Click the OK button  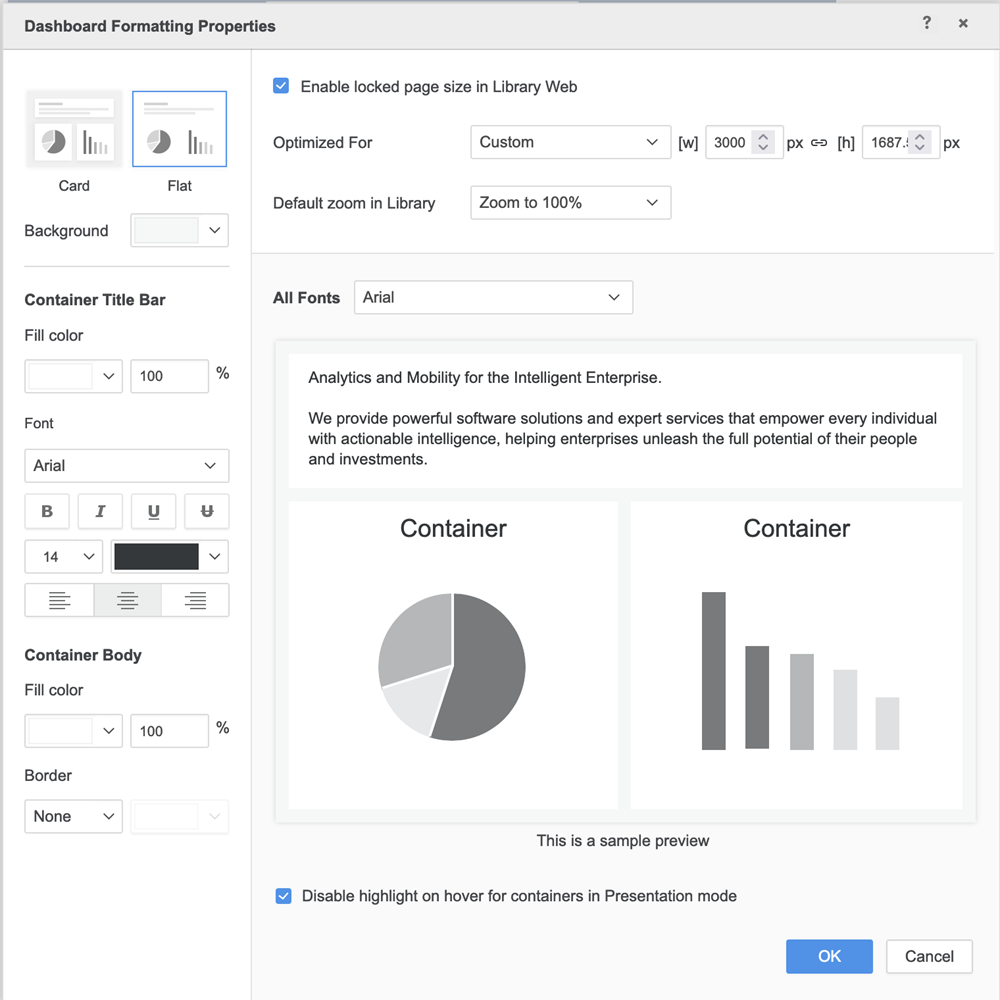829,956
